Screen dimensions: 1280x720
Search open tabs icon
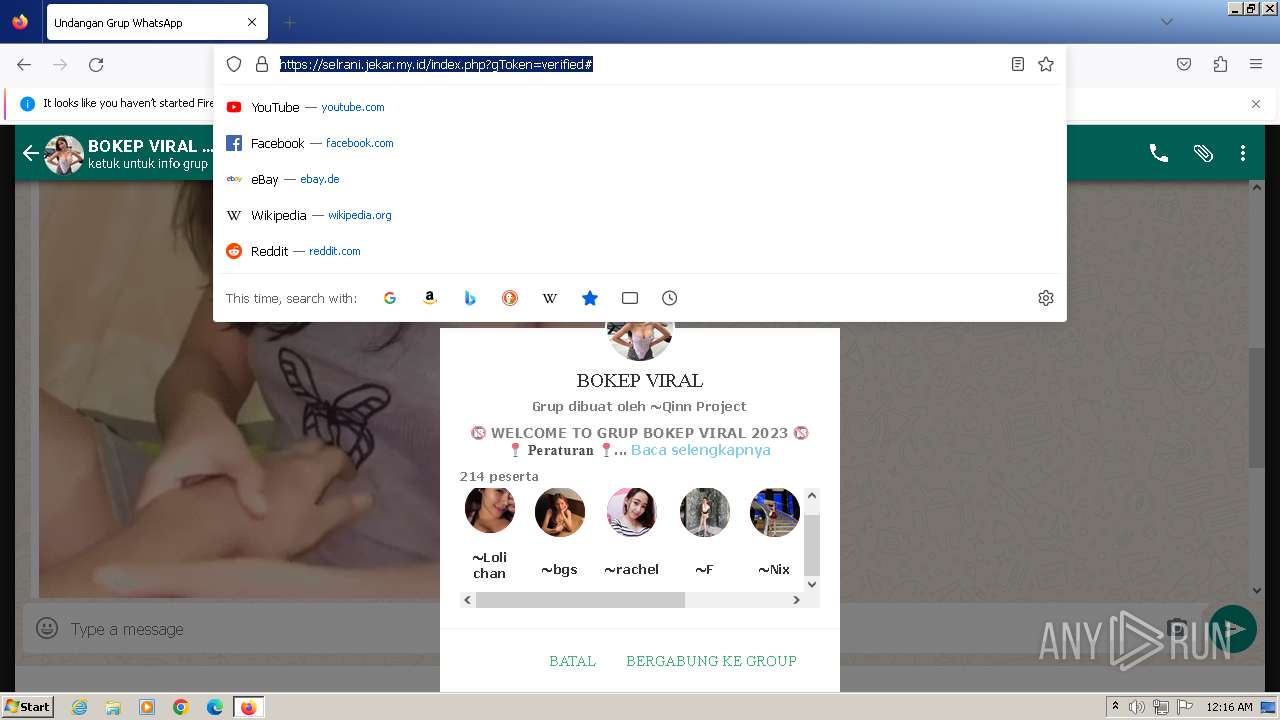(630, 298)
